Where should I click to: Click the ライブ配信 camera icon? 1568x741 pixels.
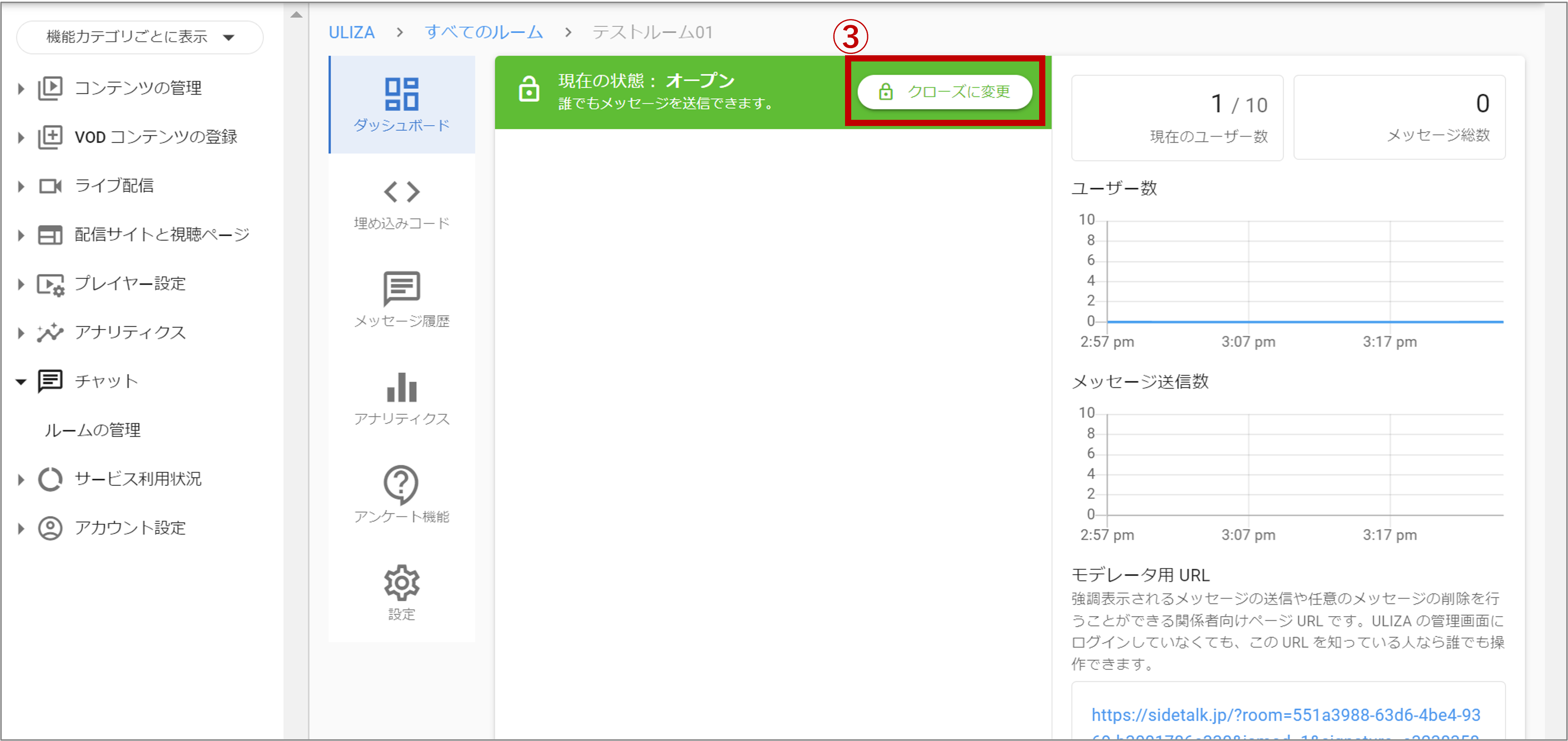(50, 186)
